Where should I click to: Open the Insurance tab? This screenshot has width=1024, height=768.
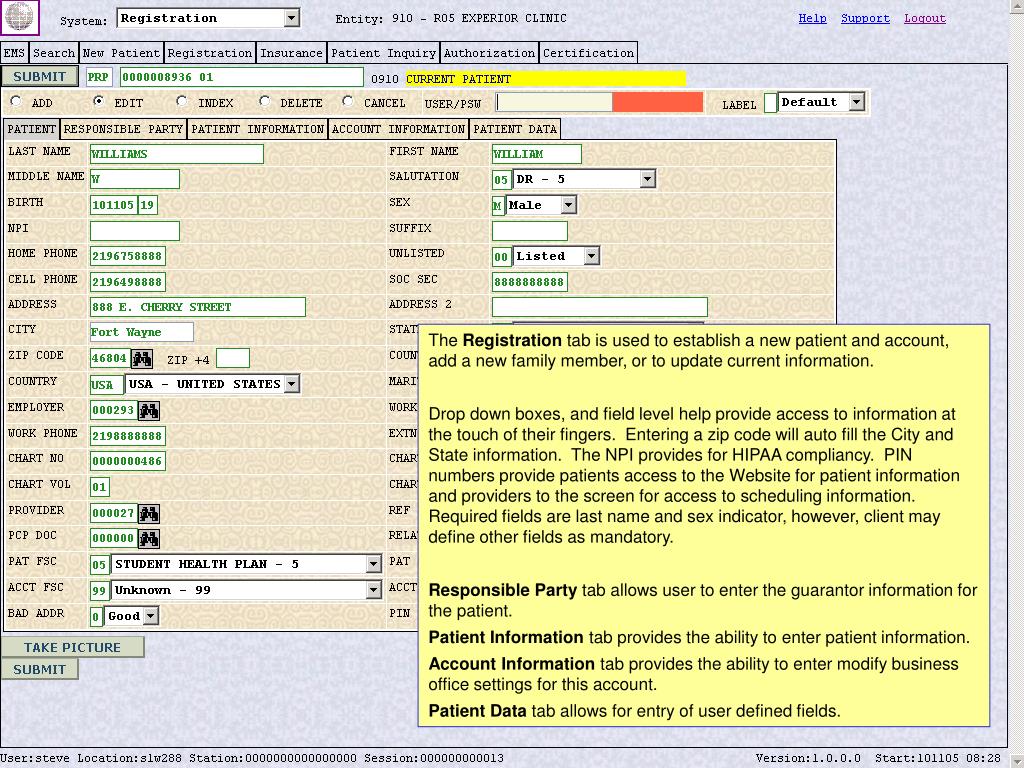pos(291,53)
